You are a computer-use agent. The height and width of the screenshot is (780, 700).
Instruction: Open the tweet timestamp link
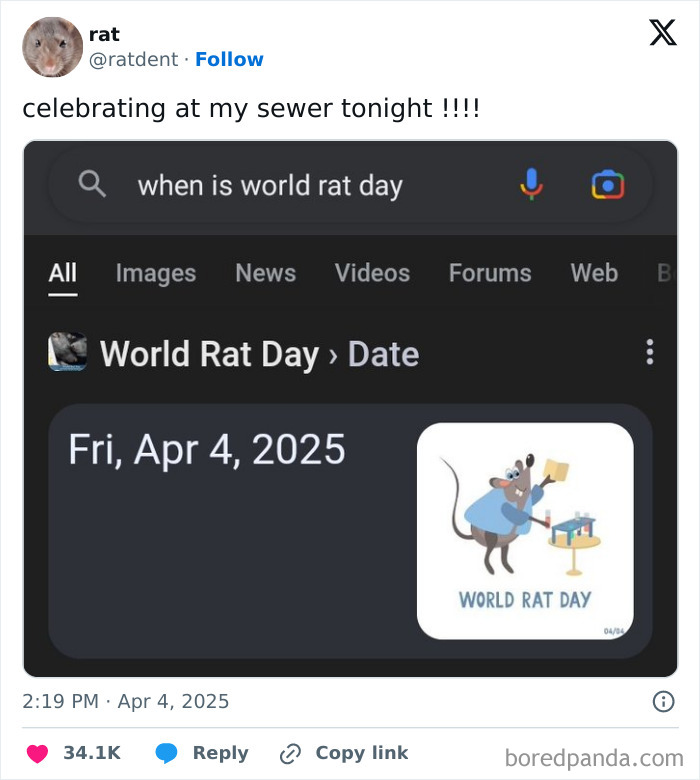pos(125,701)
